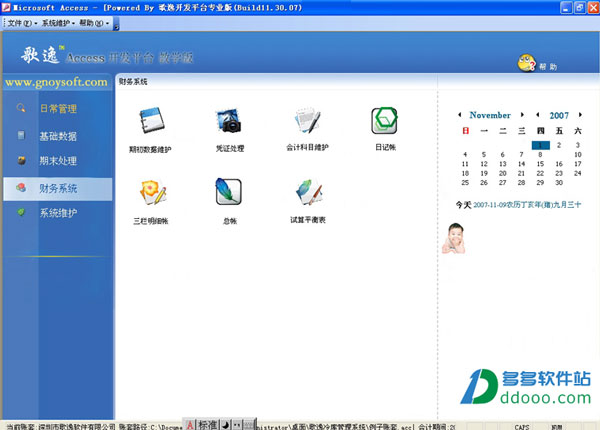The image size is (600, 430).
Task: Click the Sunday 日 column header
Action: [465, 131]
